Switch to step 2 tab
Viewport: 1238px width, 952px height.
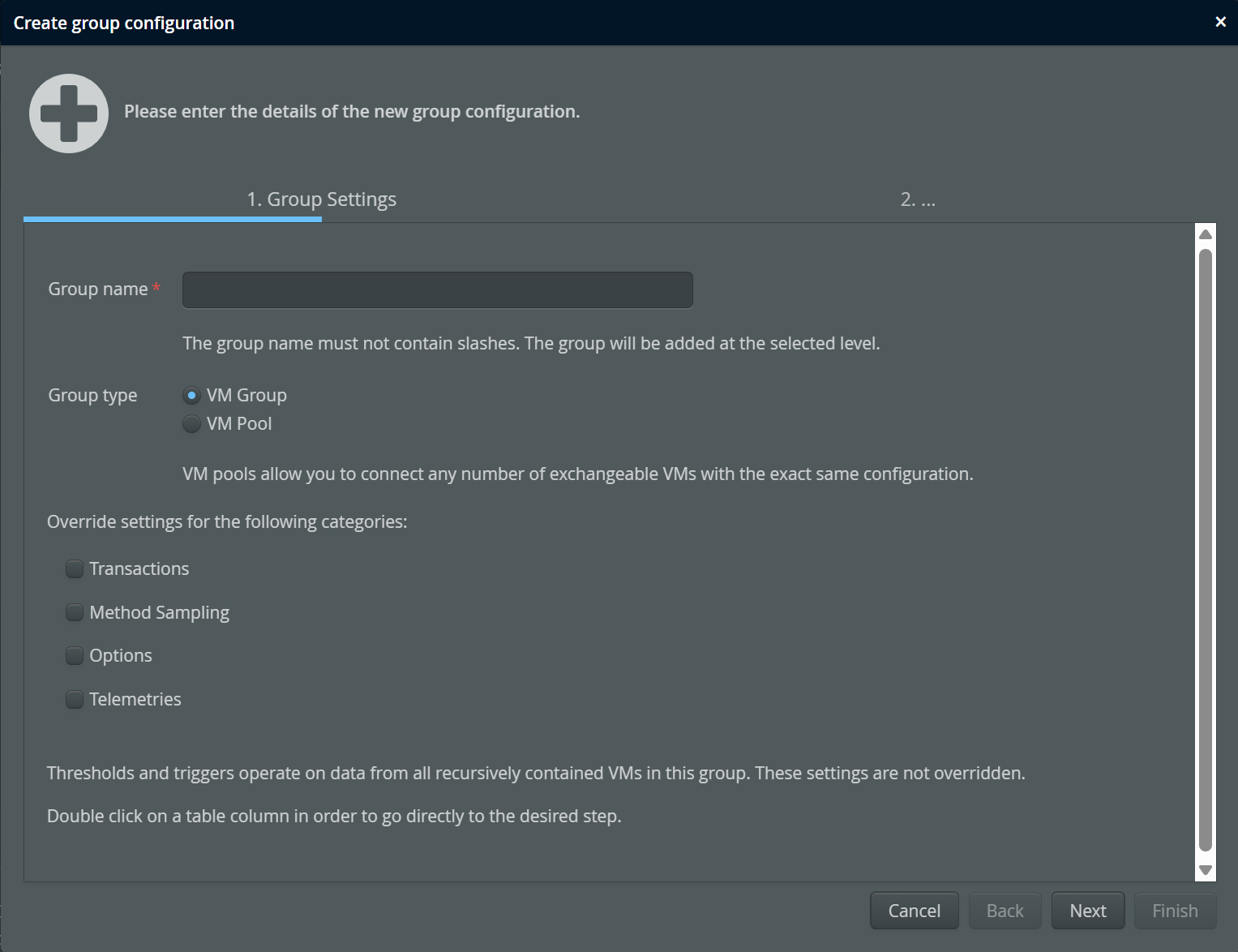(918, 199)
